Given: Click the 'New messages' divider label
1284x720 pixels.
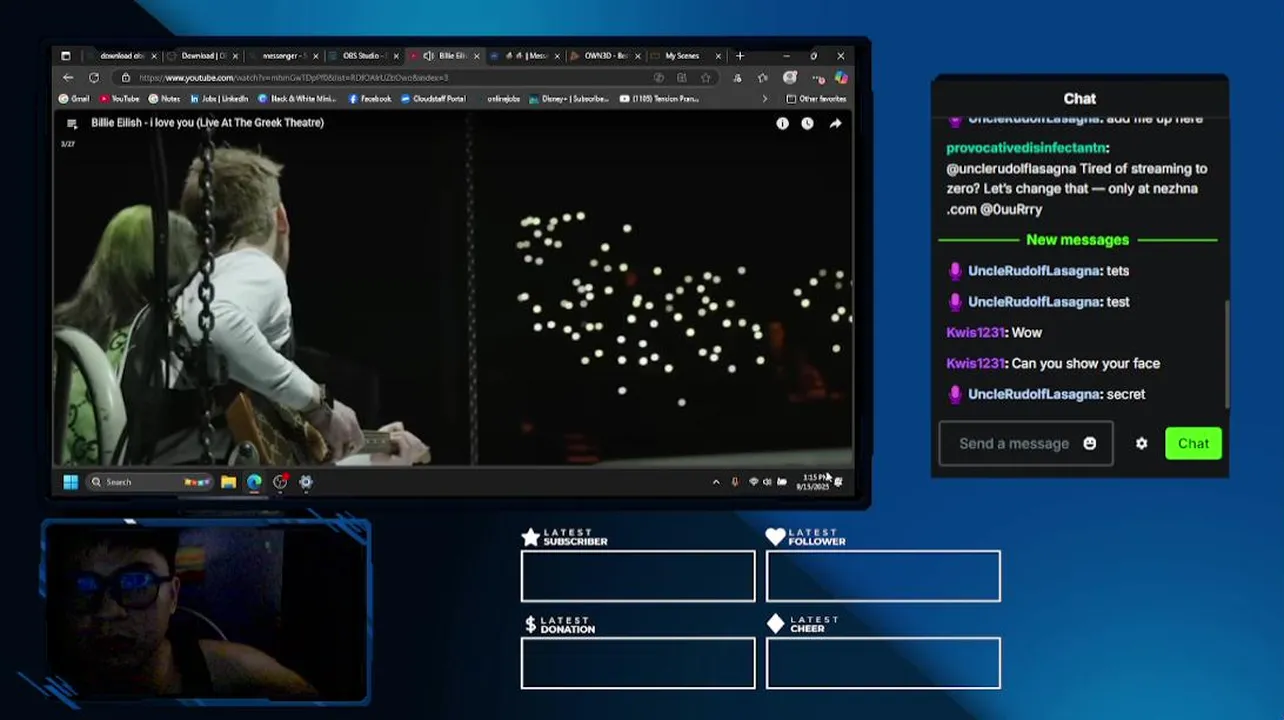Looking at the screenshot, I should click(x=1077, y=240).
